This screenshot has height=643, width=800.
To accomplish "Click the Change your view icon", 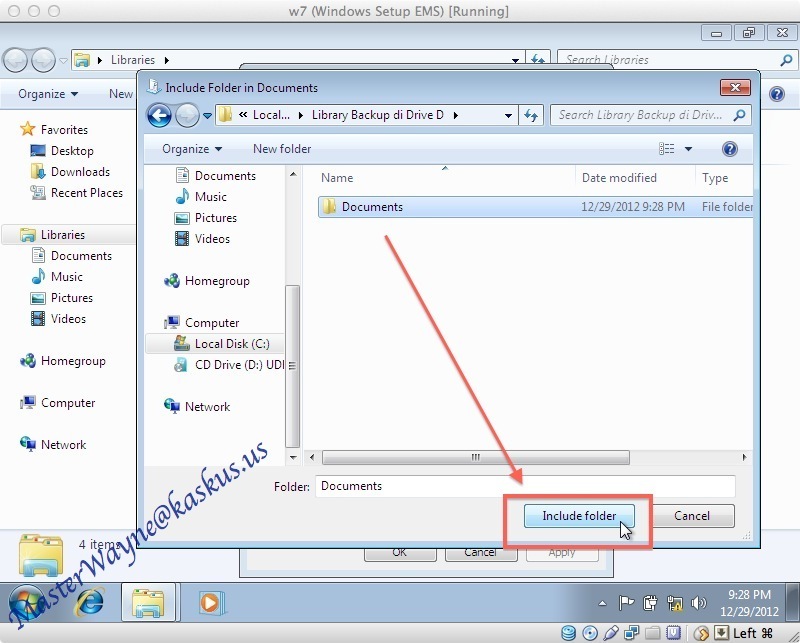I will click(666, 149).
